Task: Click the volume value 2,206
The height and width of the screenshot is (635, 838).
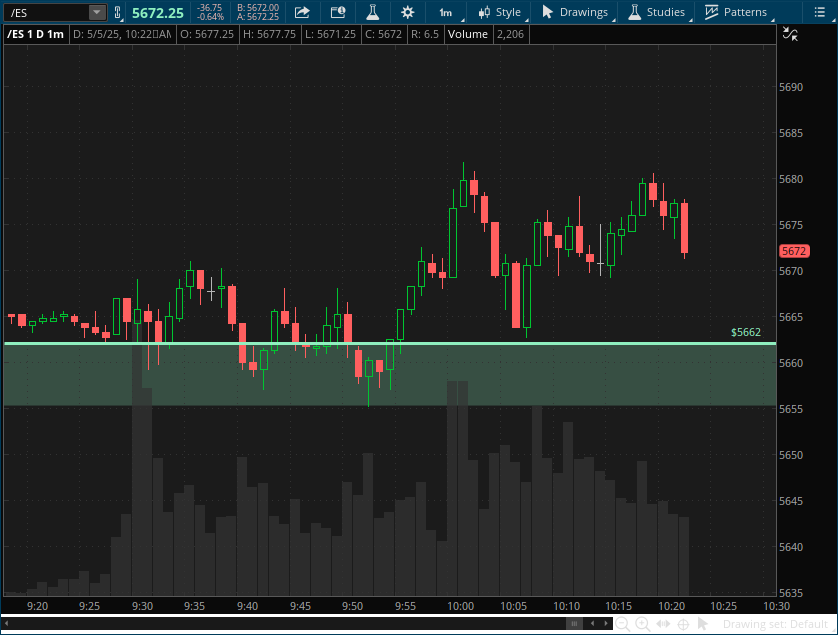Action: (510, 34)
